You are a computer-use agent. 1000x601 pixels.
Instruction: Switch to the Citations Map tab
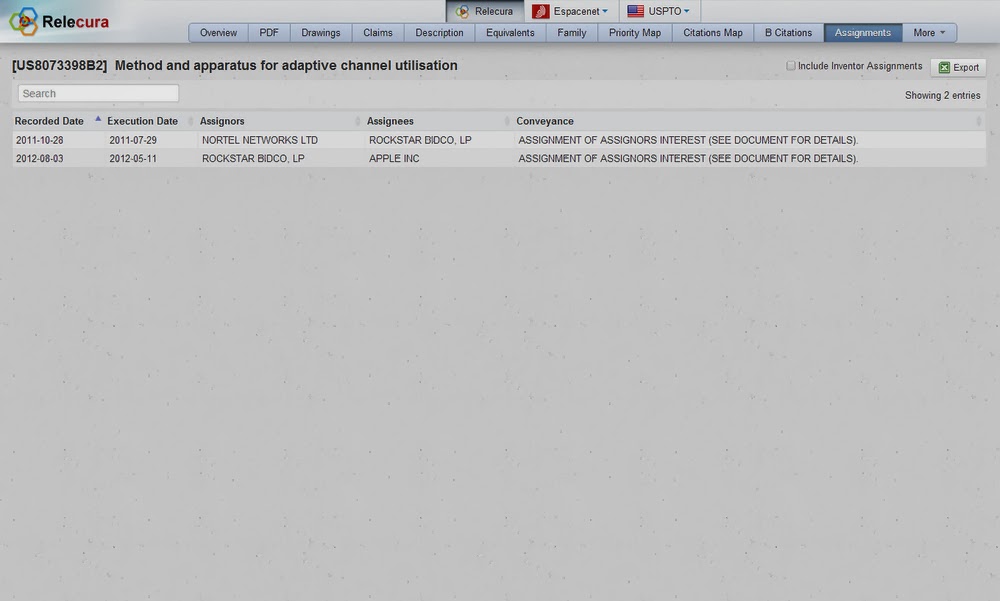pyautogui.click(x=713, y=33)
